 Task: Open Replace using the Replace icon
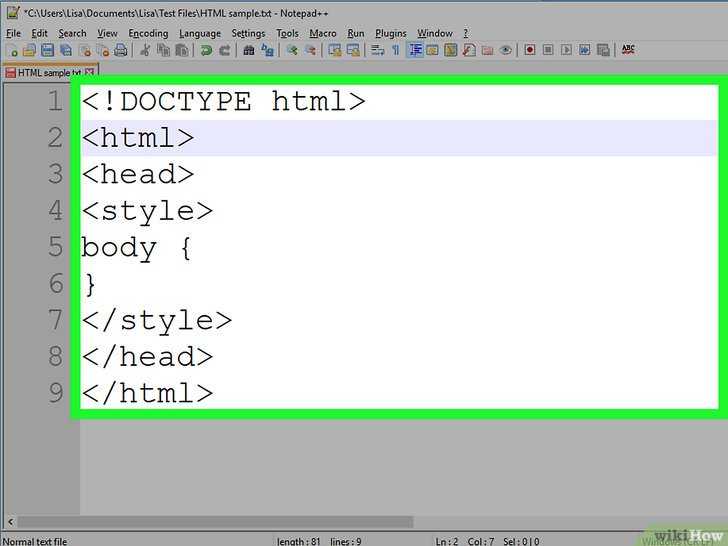coord(267,50)
